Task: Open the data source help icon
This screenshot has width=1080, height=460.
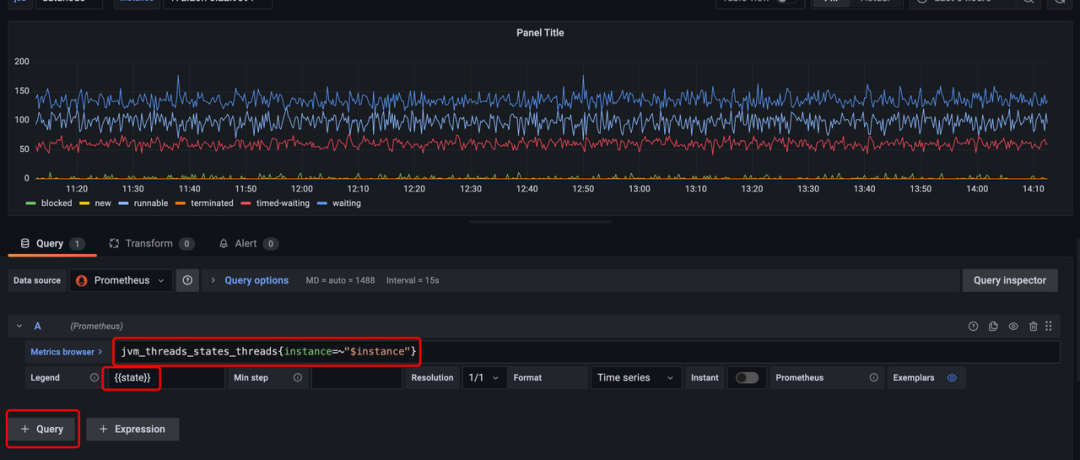Action: pyautogui.click(x=187, y=280)
